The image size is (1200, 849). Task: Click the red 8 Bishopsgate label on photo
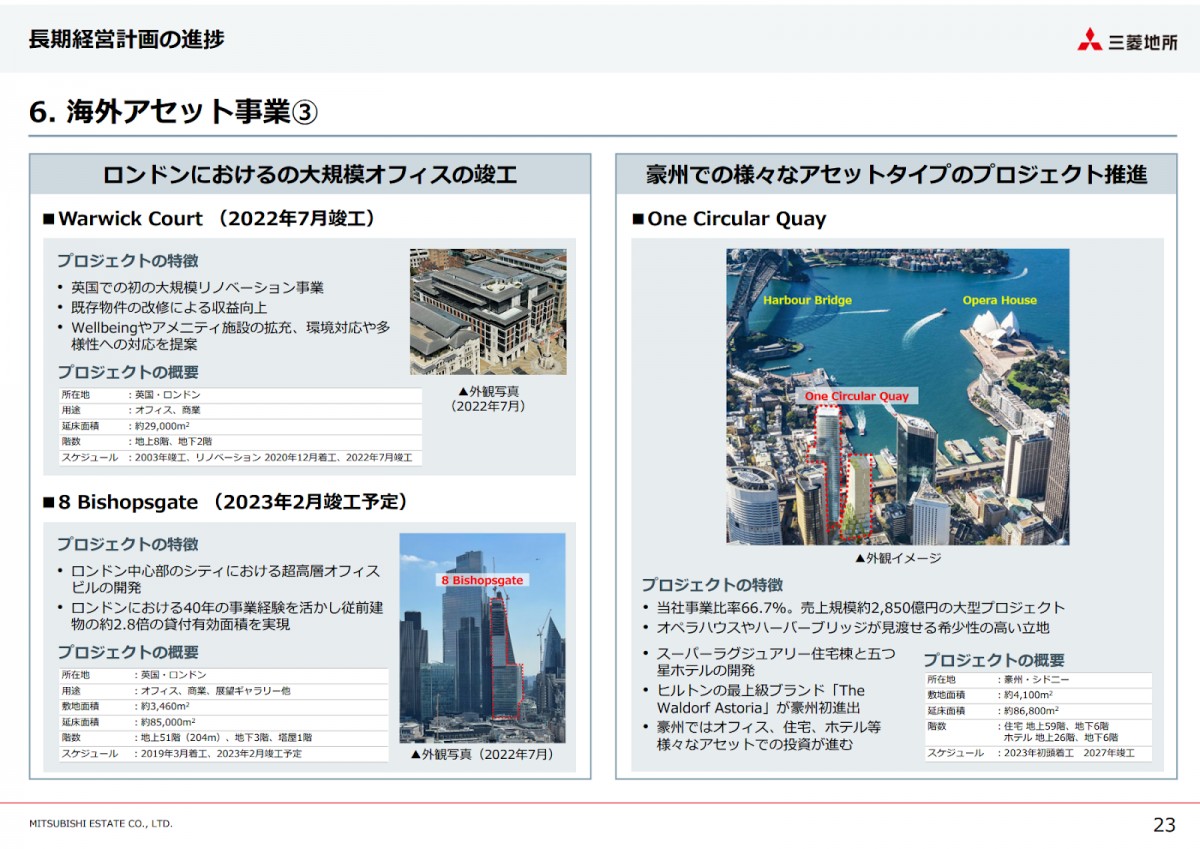tap(483, 580)
